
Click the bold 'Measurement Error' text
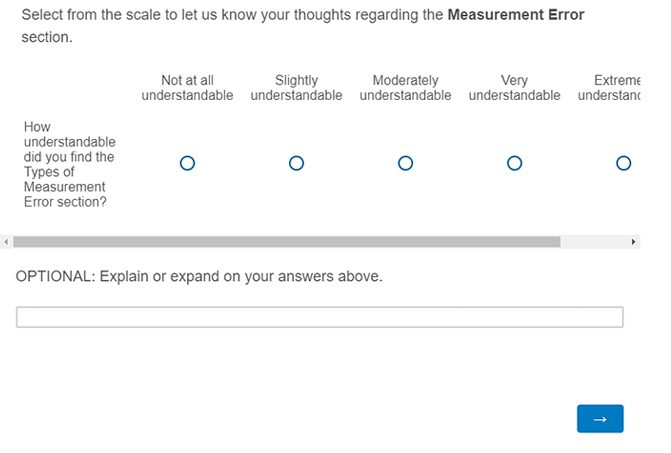516,15
